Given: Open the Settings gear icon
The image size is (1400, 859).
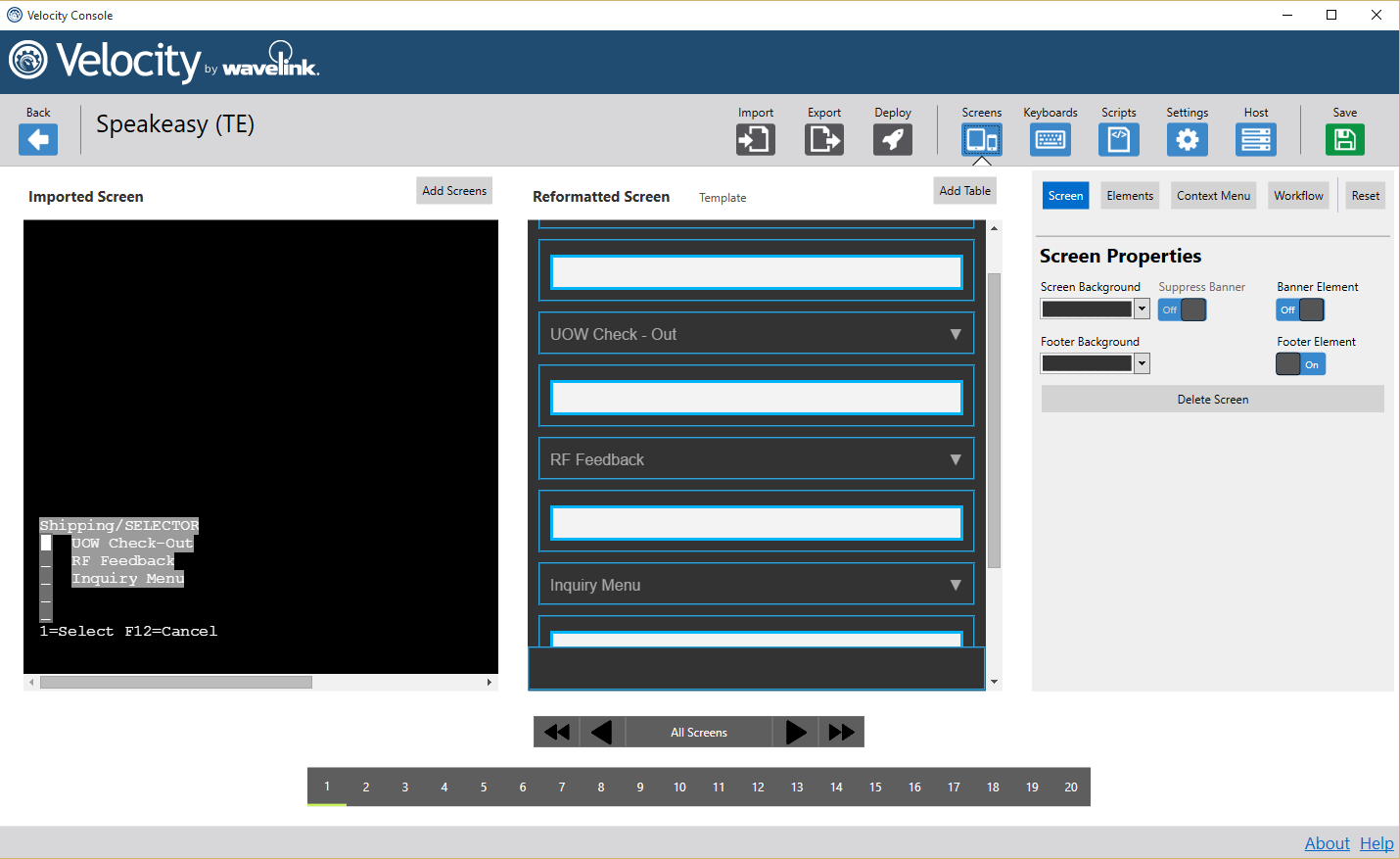Looking at the screenshot, I should click(x=1187, y=140).
